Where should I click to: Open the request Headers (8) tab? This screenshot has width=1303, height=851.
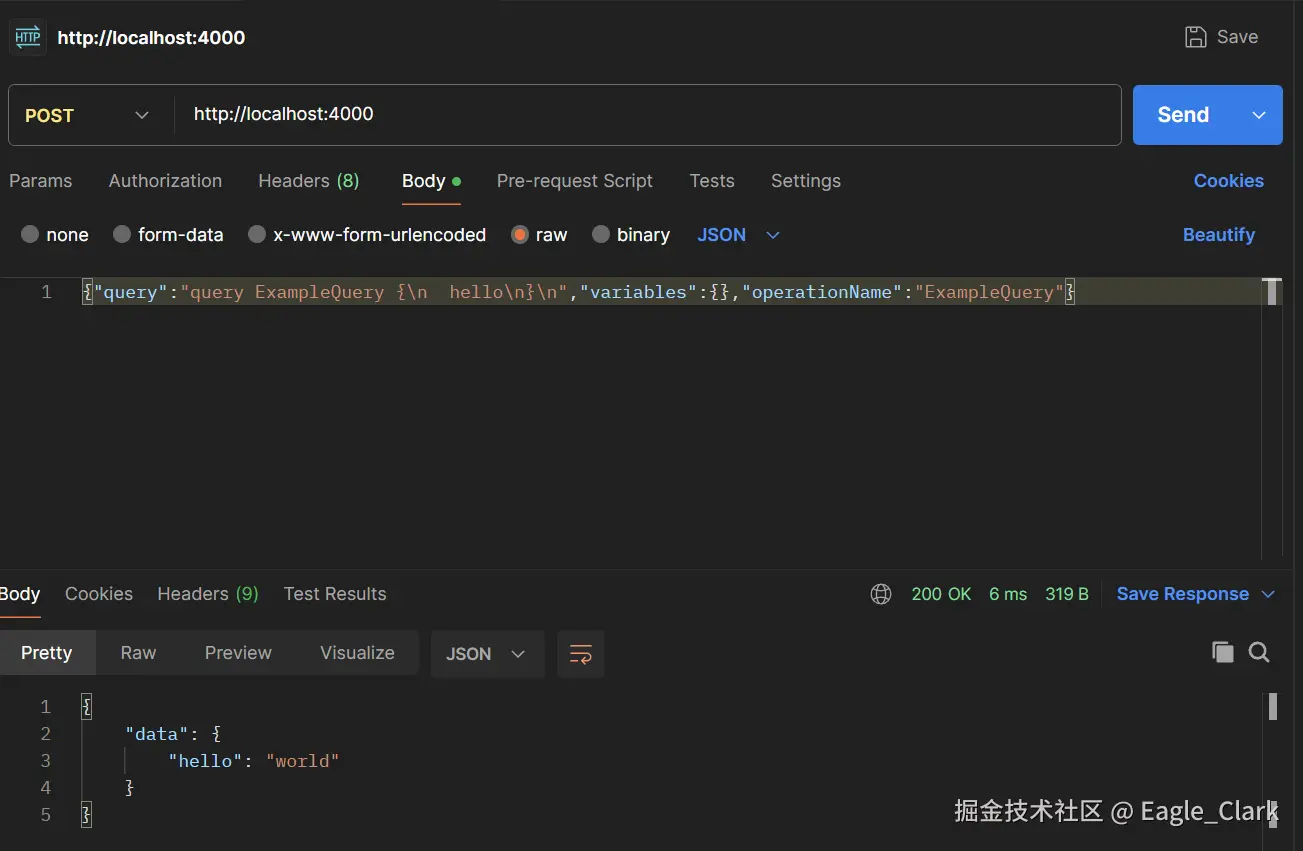coord(308,181)
